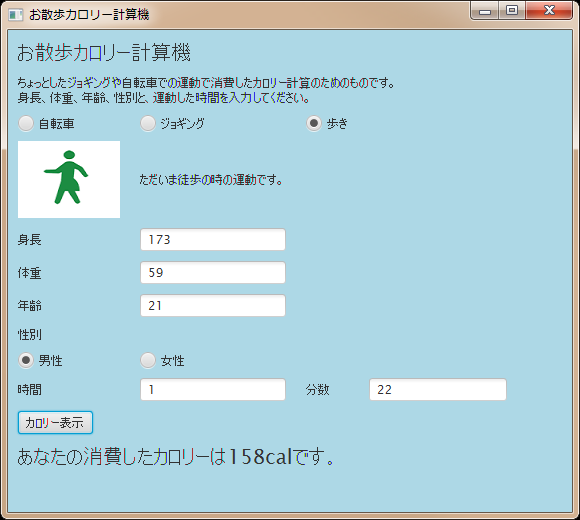Click the 身長 input field showing 173
Image resolution: width=580 pixels, height=520 pixels.
(213, 240)
